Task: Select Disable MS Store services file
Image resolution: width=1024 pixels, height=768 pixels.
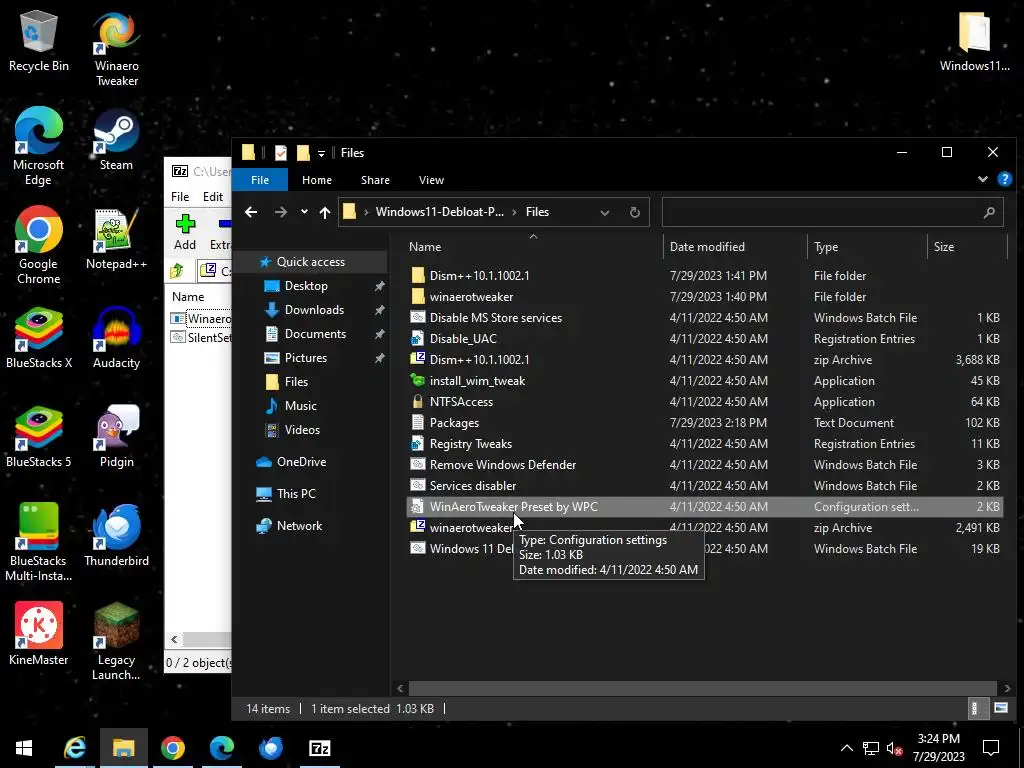Action: pos(704,317)
